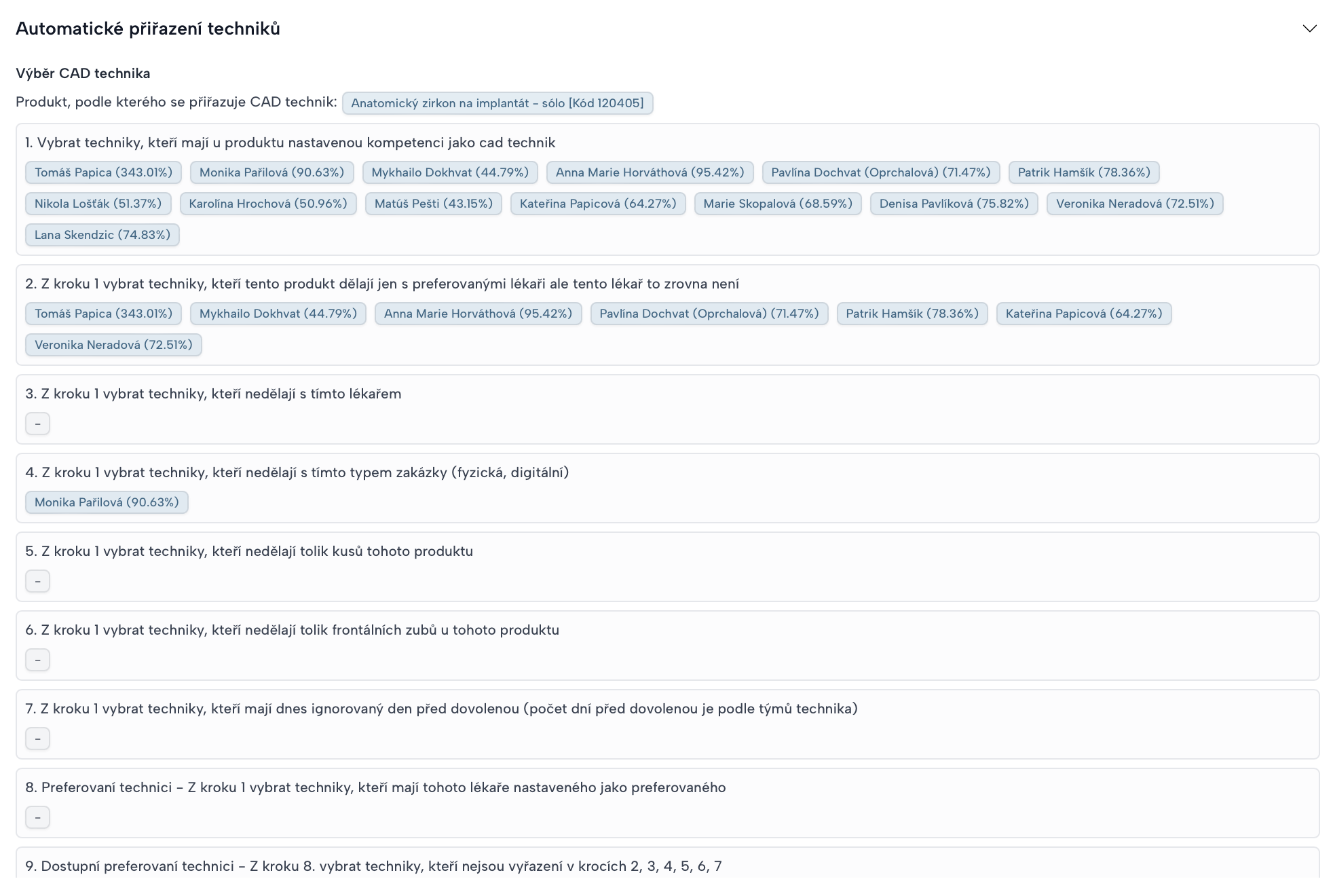The width and height of the screenshot is (1333, 896).
Task: Click the Výběr CAD technika heading
Action: [x=83, y=73]
